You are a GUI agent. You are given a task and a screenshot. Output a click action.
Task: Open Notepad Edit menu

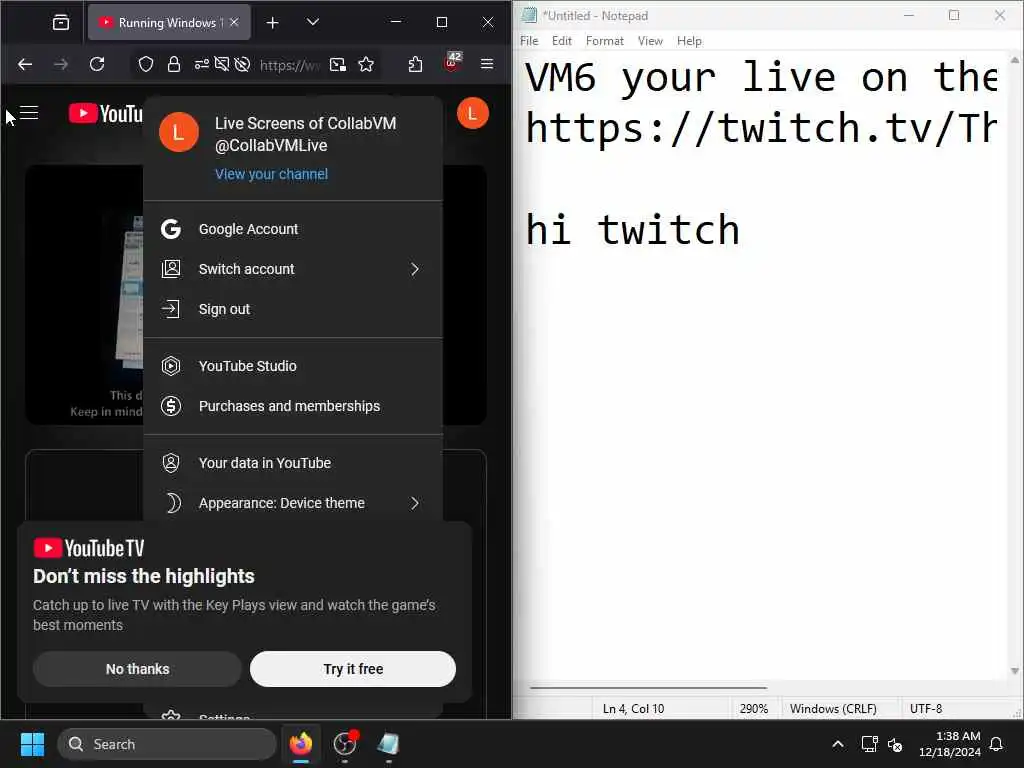tap(562, 40)
